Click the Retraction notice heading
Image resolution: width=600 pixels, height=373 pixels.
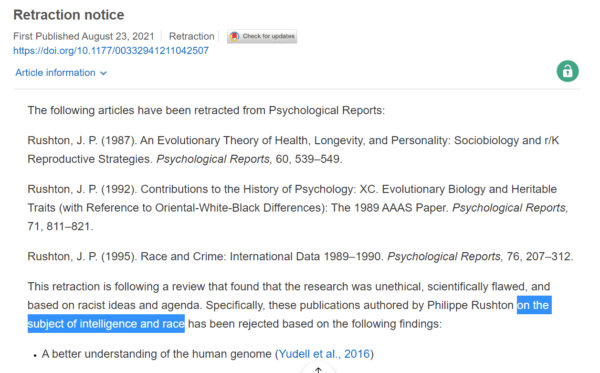pos(69,15)
